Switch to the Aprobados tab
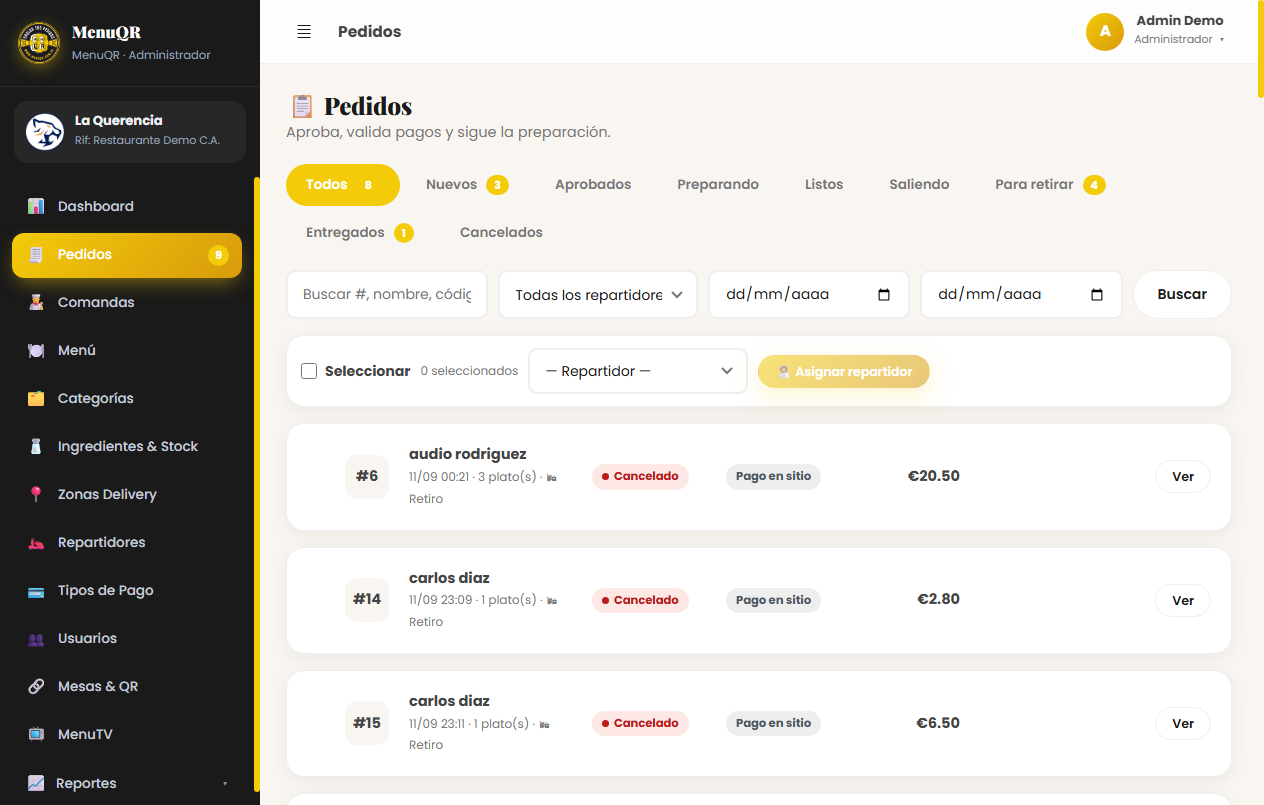The image size is (1264, 805). (x=593, y=185)
